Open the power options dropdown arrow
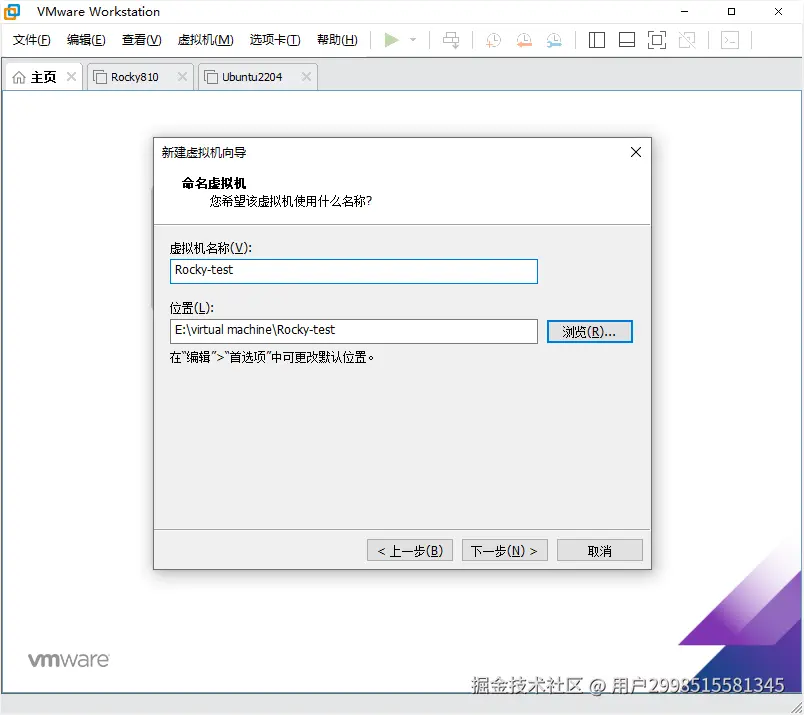 pyautogui.click(x=413, y=39)
